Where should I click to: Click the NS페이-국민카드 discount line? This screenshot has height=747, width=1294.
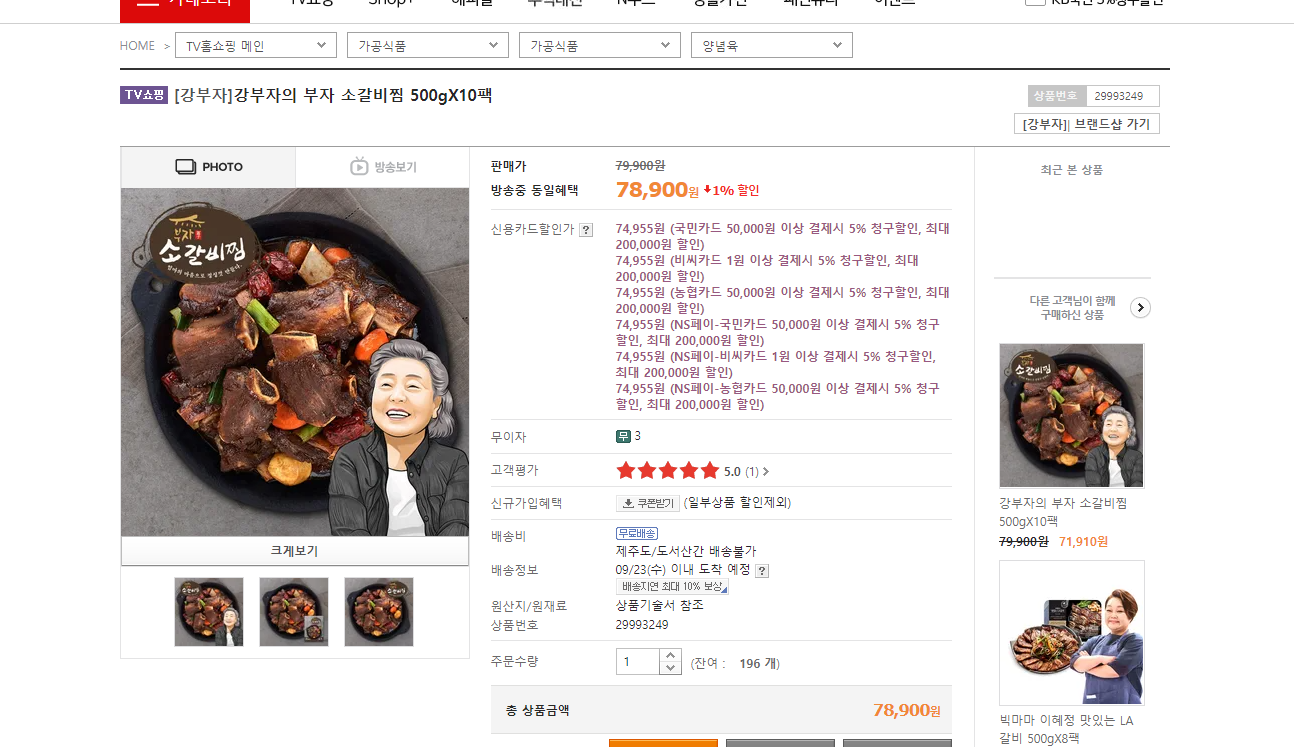[778, 332]
